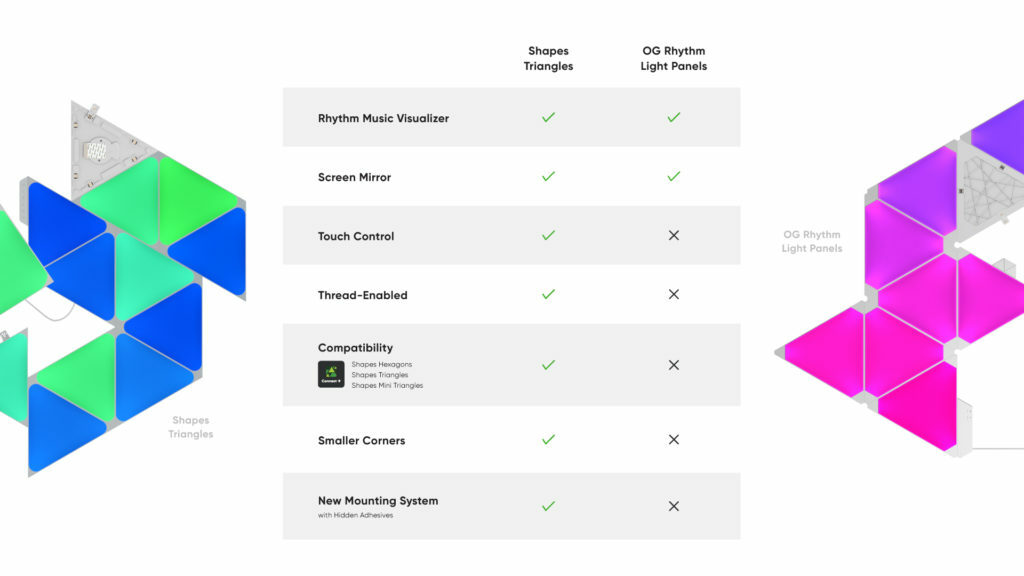This screenshot has width=1024, height=576.
Task: Select the OG Rhythm Light Panels column header
Action: point(673,58)
